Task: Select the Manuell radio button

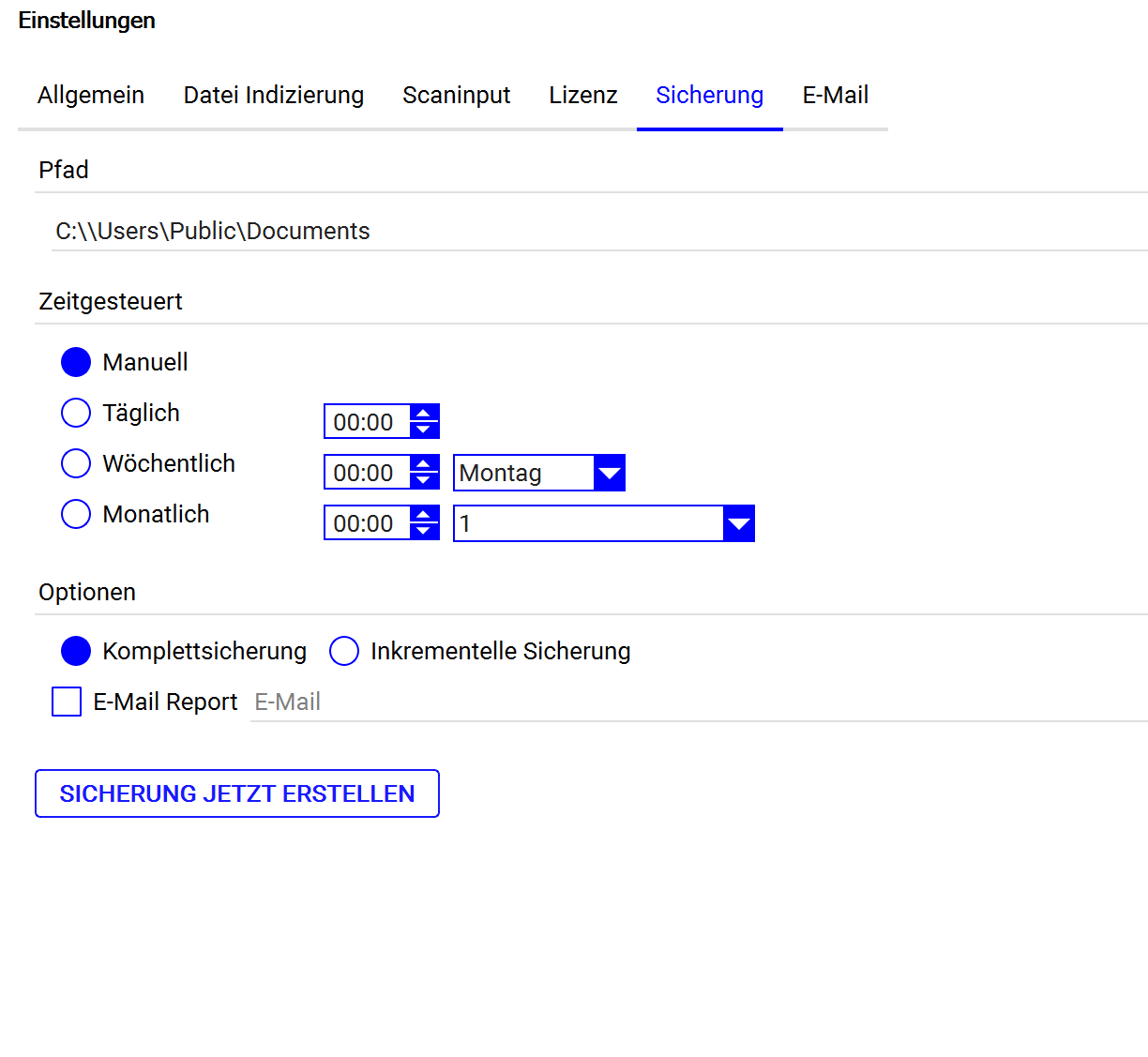Action: [76, 362]
